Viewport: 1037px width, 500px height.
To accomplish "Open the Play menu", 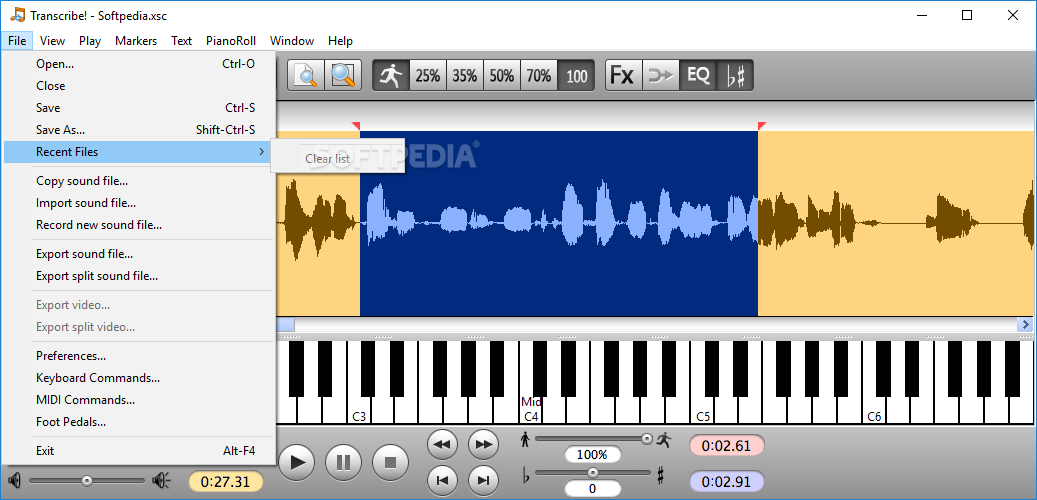I will click(90, 41).
